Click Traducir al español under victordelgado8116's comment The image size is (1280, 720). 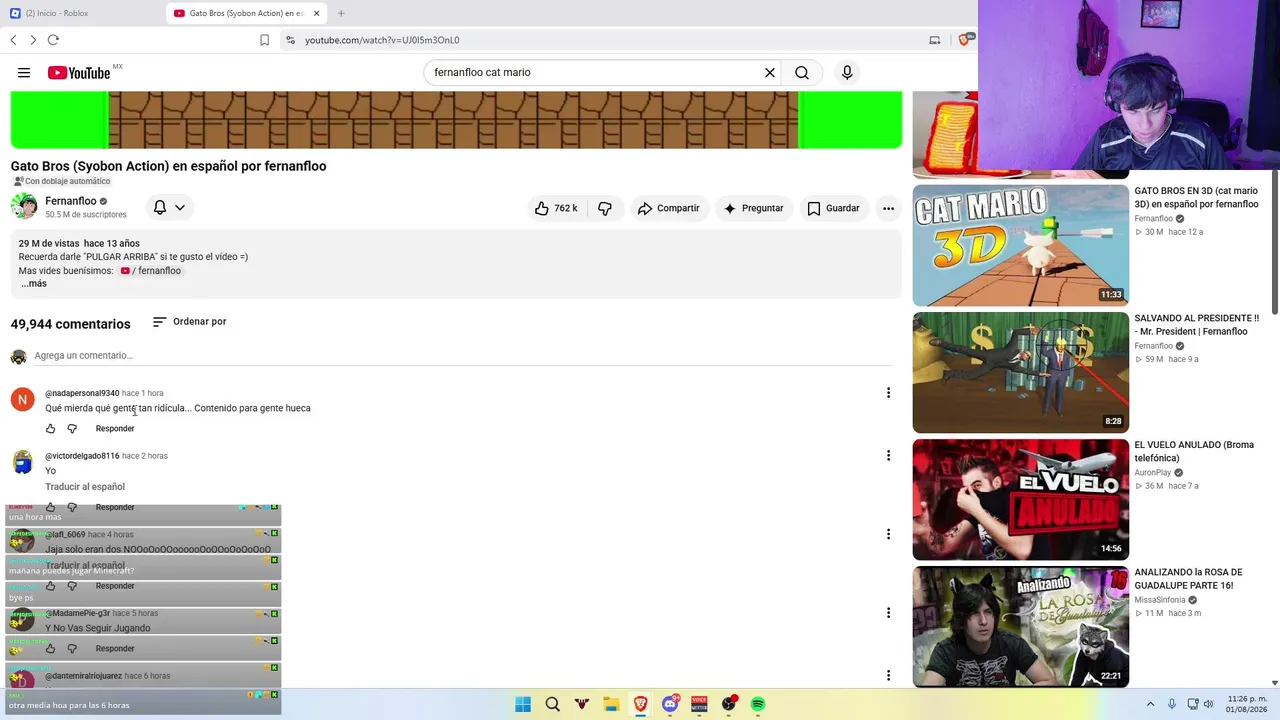point(85,487)
